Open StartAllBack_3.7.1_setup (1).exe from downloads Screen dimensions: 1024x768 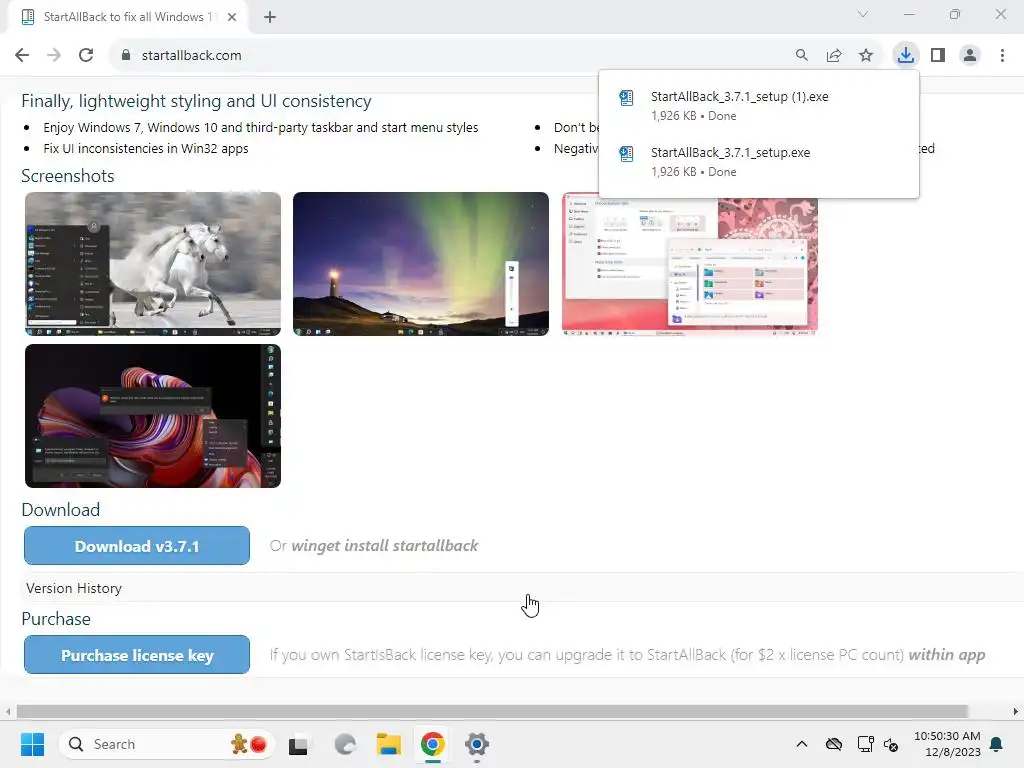[x=758, y=105]
